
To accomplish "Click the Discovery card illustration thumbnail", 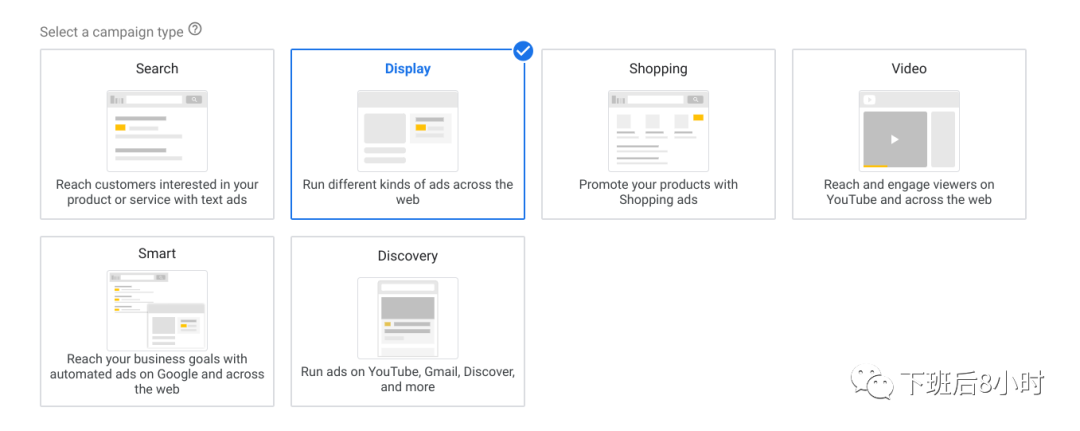I will [408, 318].
